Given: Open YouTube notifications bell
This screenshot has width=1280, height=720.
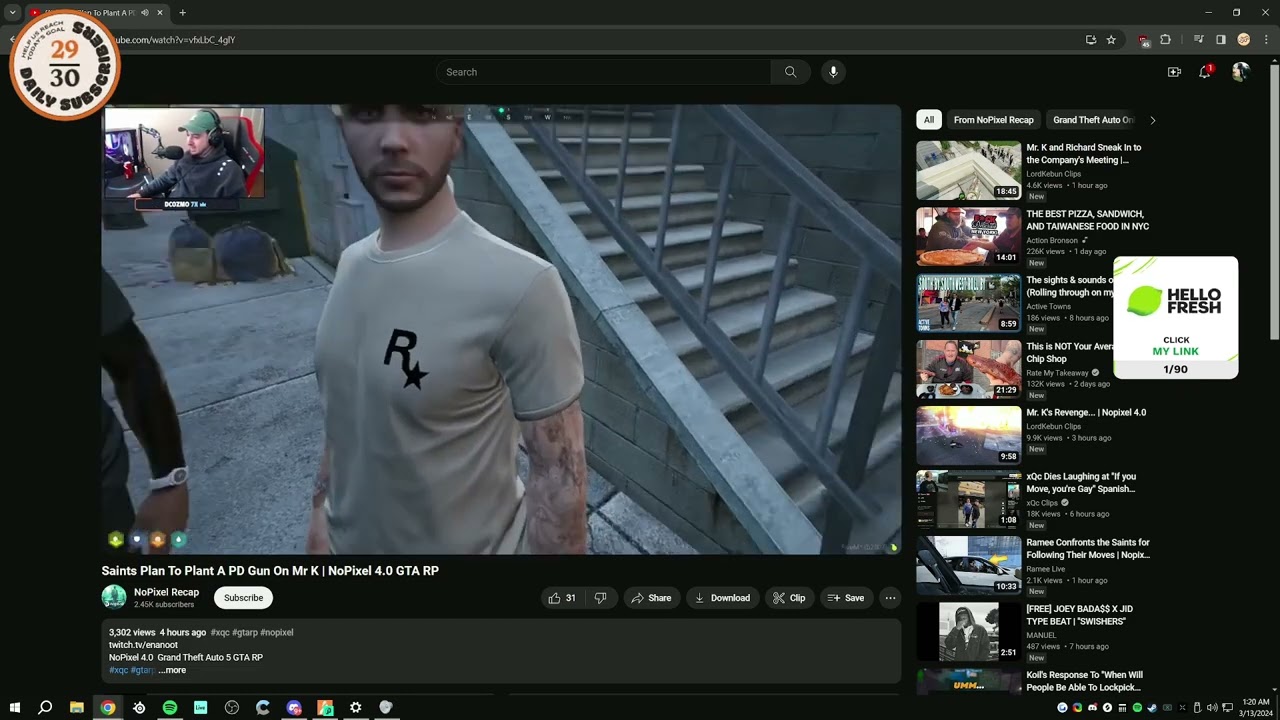Looking at the screenshot, I should coord(1205,72).
